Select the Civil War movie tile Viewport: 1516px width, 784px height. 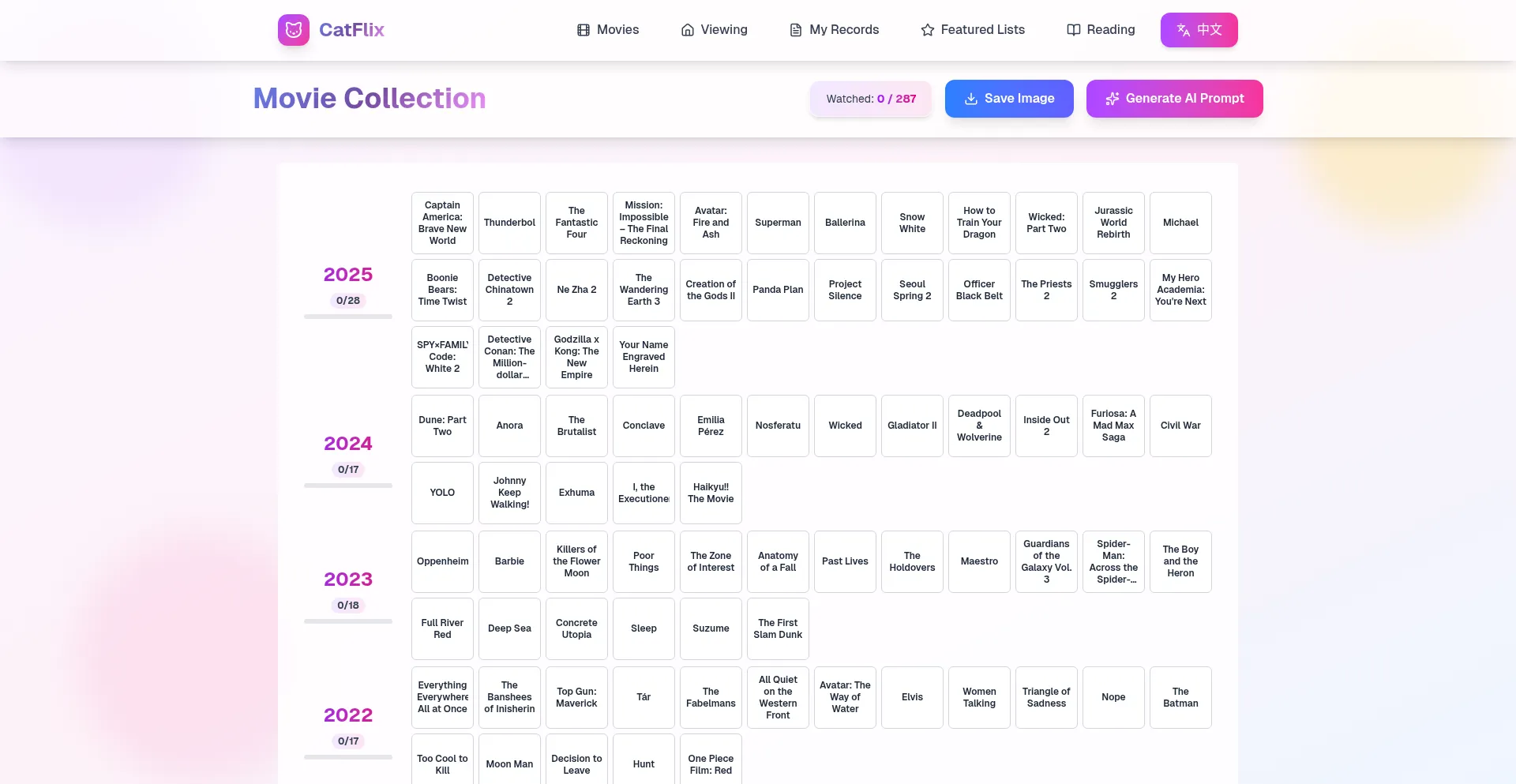pyautogui.click(x=1180, y=426)
